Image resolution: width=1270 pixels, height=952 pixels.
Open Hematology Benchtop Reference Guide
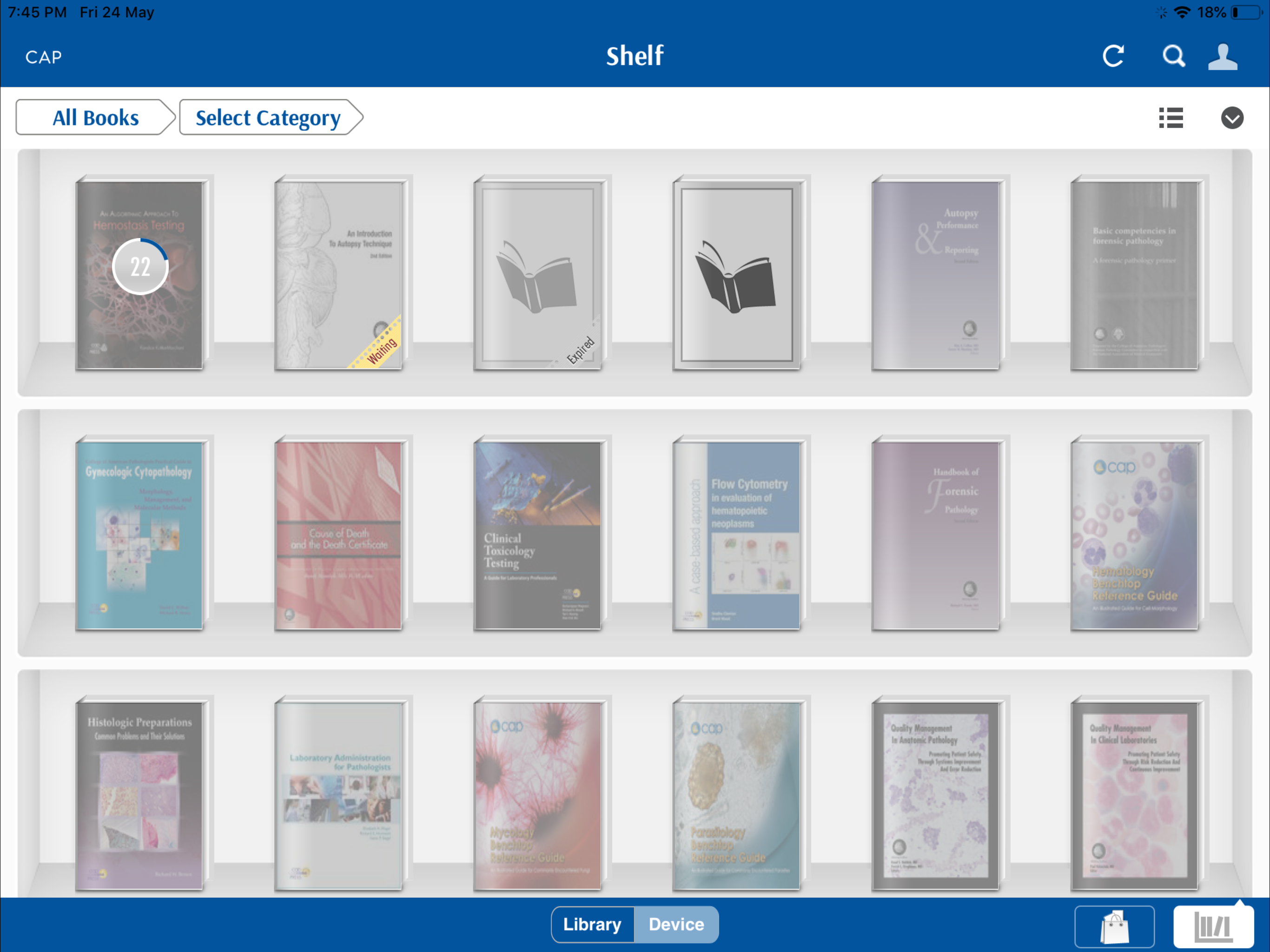tap(1135, 534)
